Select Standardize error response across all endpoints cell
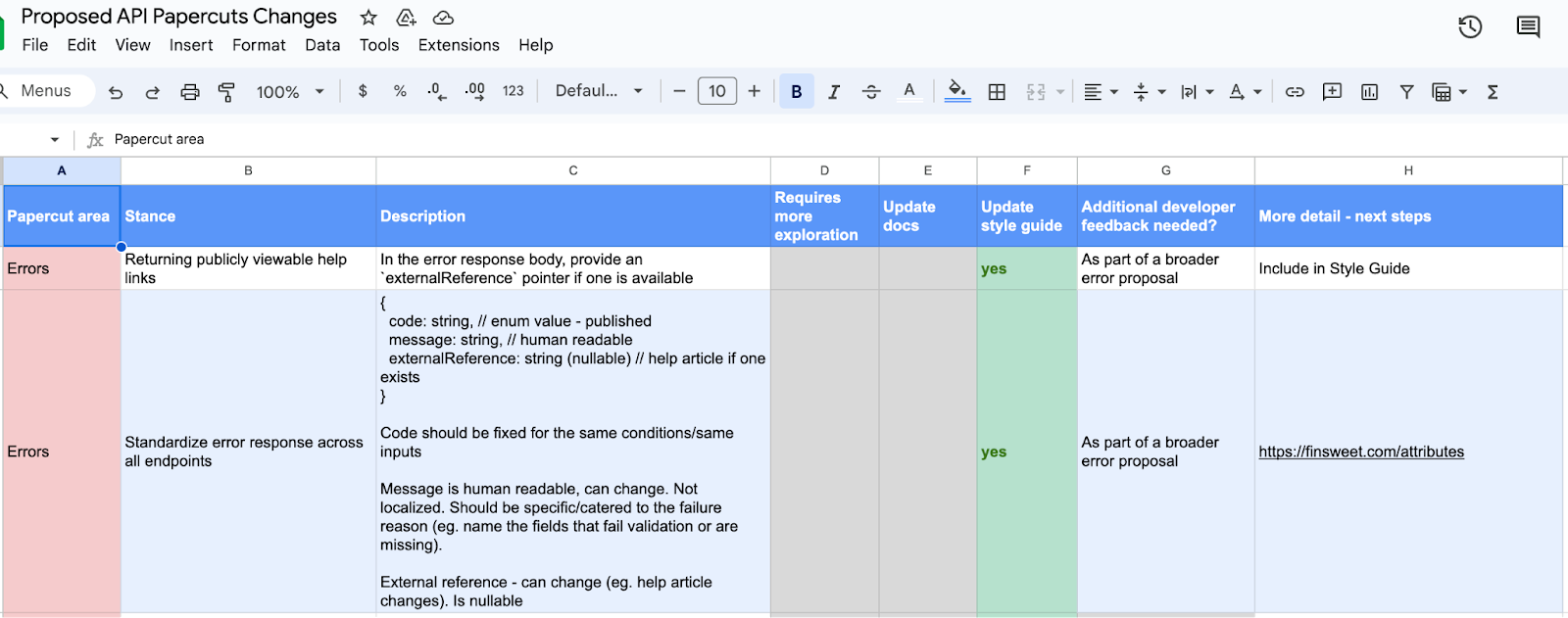Image resolution: width=1568 pixels, height=618 pixels. [x=248, y=452]
